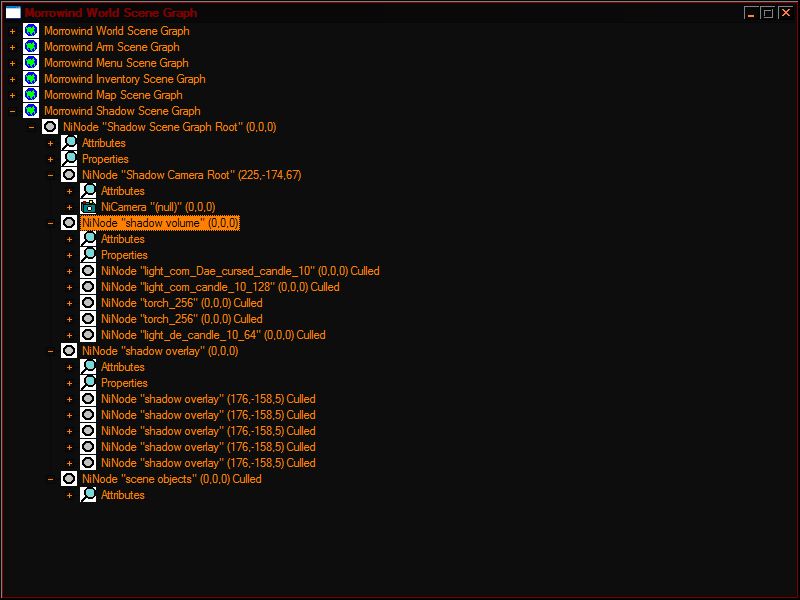Collapse the scene objects node
The width and height of the screenshot is (800, 600).
pos(50,479)
